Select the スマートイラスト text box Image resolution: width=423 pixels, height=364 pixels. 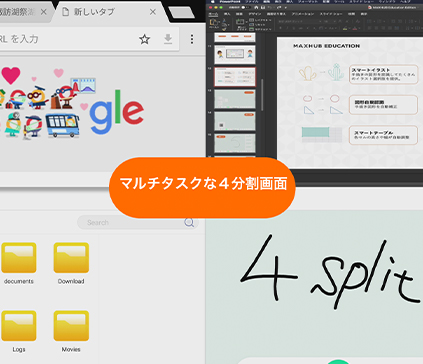pos(383,74)
